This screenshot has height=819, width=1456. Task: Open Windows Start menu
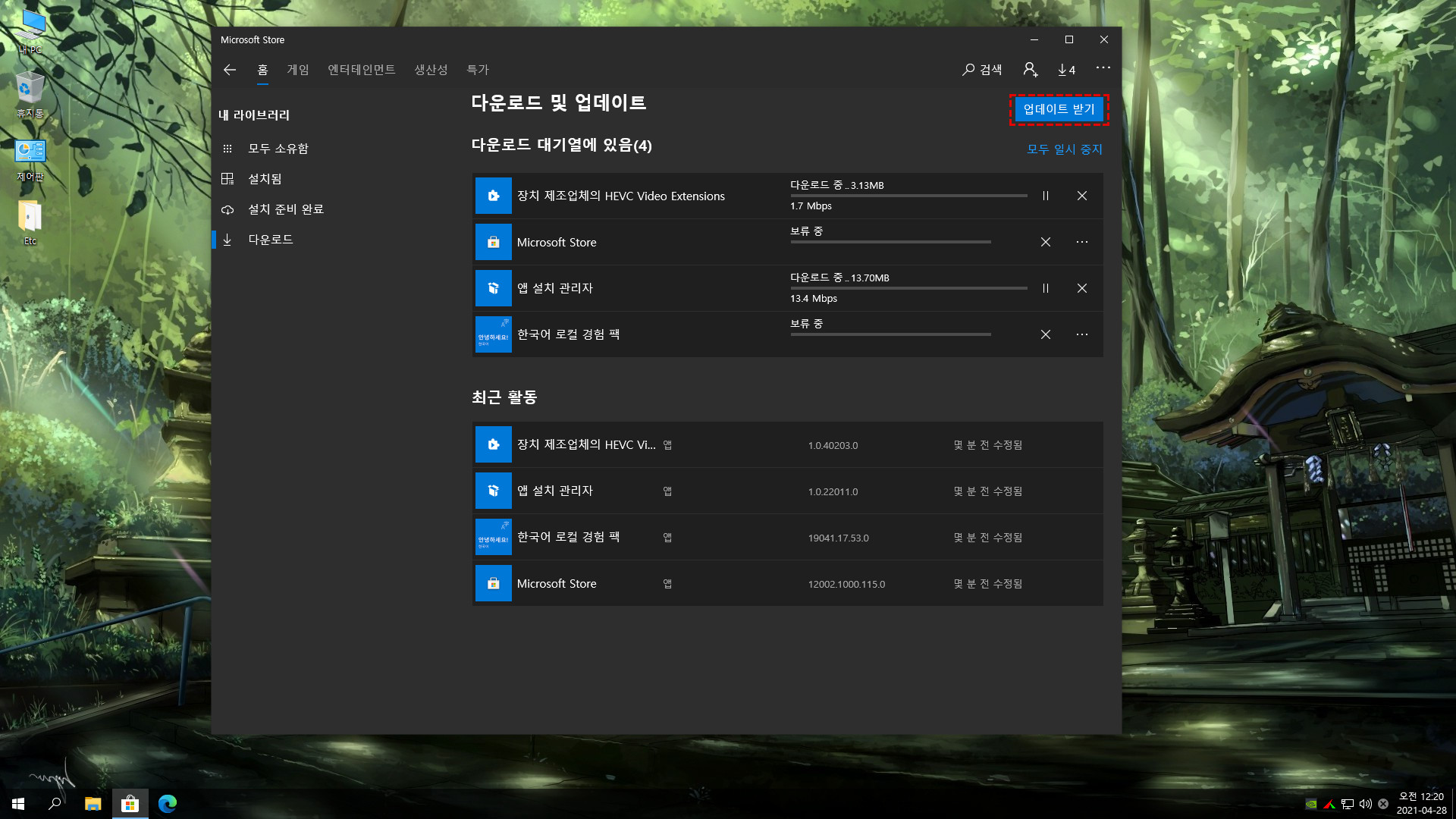(18, 804)
